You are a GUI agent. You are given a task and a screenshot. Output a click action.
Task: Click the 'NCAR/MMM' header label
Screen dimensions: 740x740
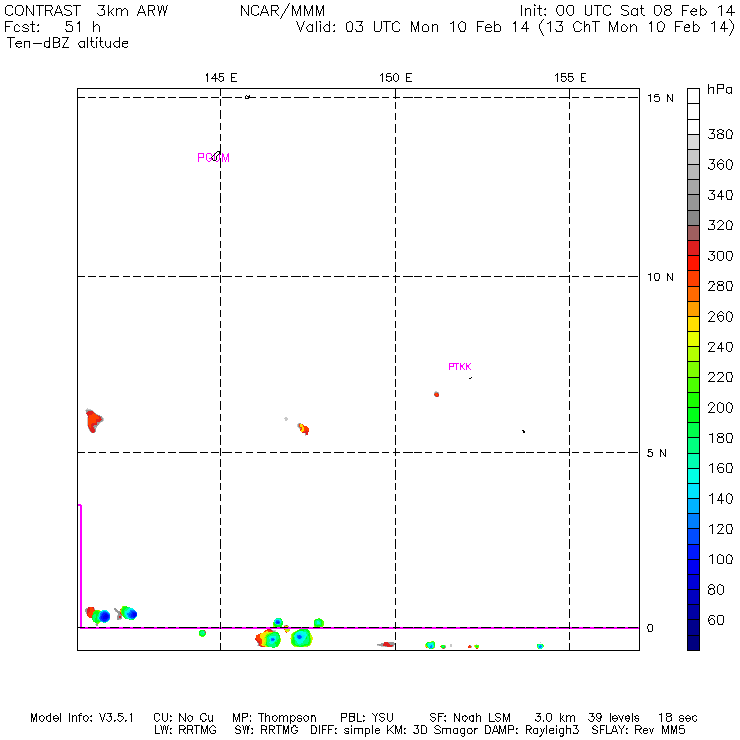(x=282, y=11)
